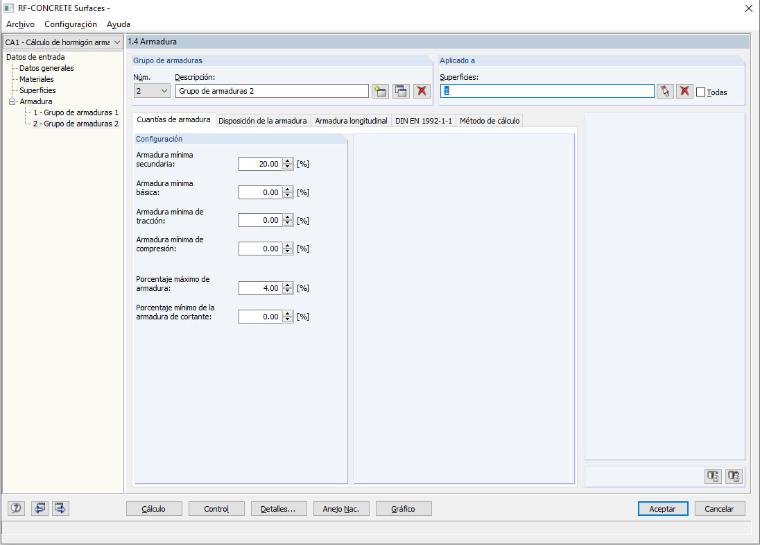Image resolution: width=760 pixels, height=545 pixels.
Task: Open the Núm. group number dropdown
Action: click(164, 91)
